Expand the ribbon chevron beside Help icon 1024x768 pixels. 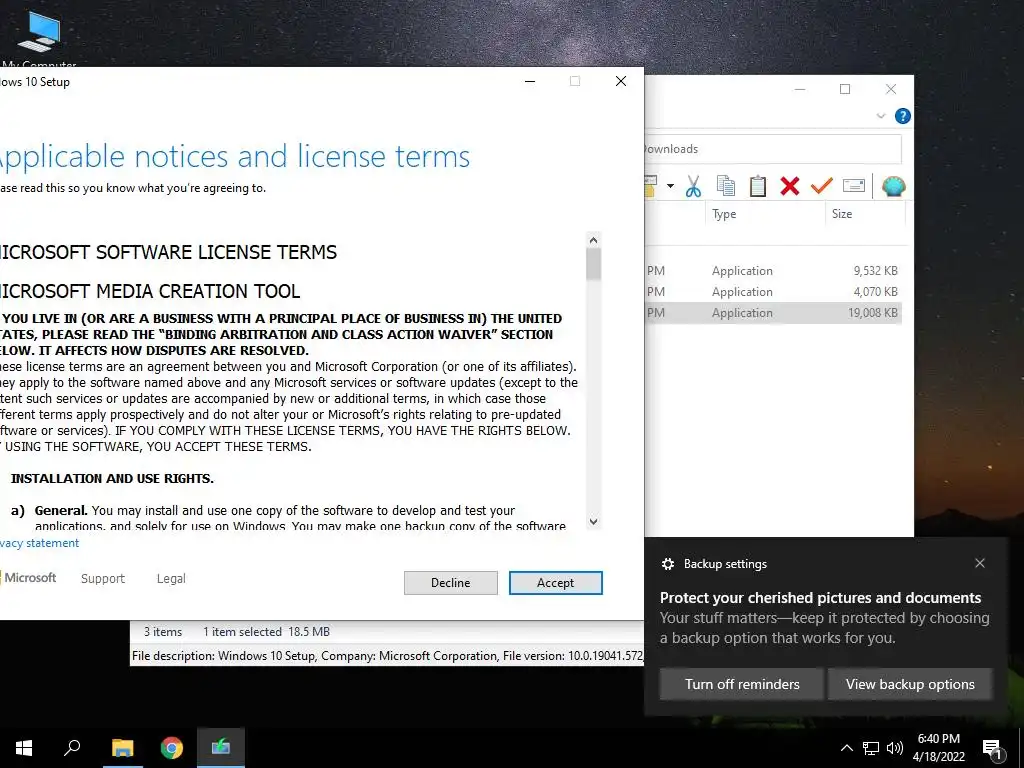(x=880, y=116)
